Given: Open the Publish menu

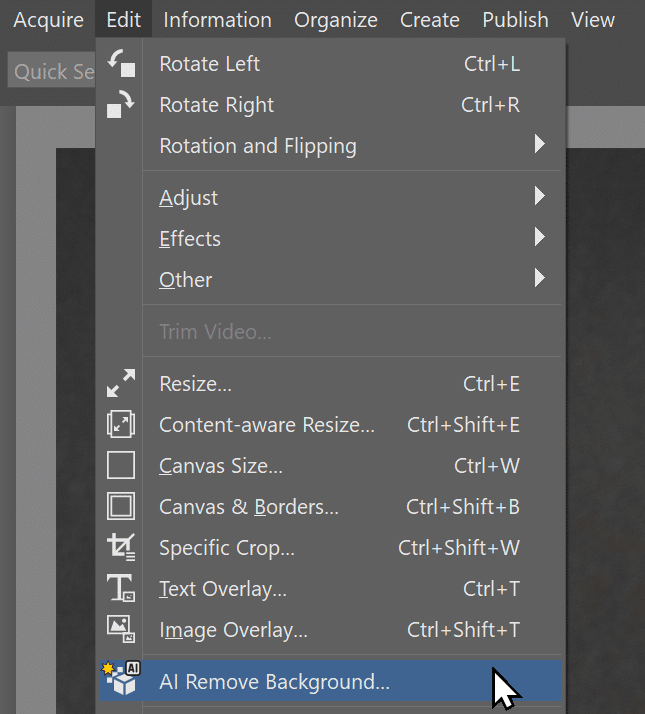Looking at the screenshot, I should (x=515, y=20).
